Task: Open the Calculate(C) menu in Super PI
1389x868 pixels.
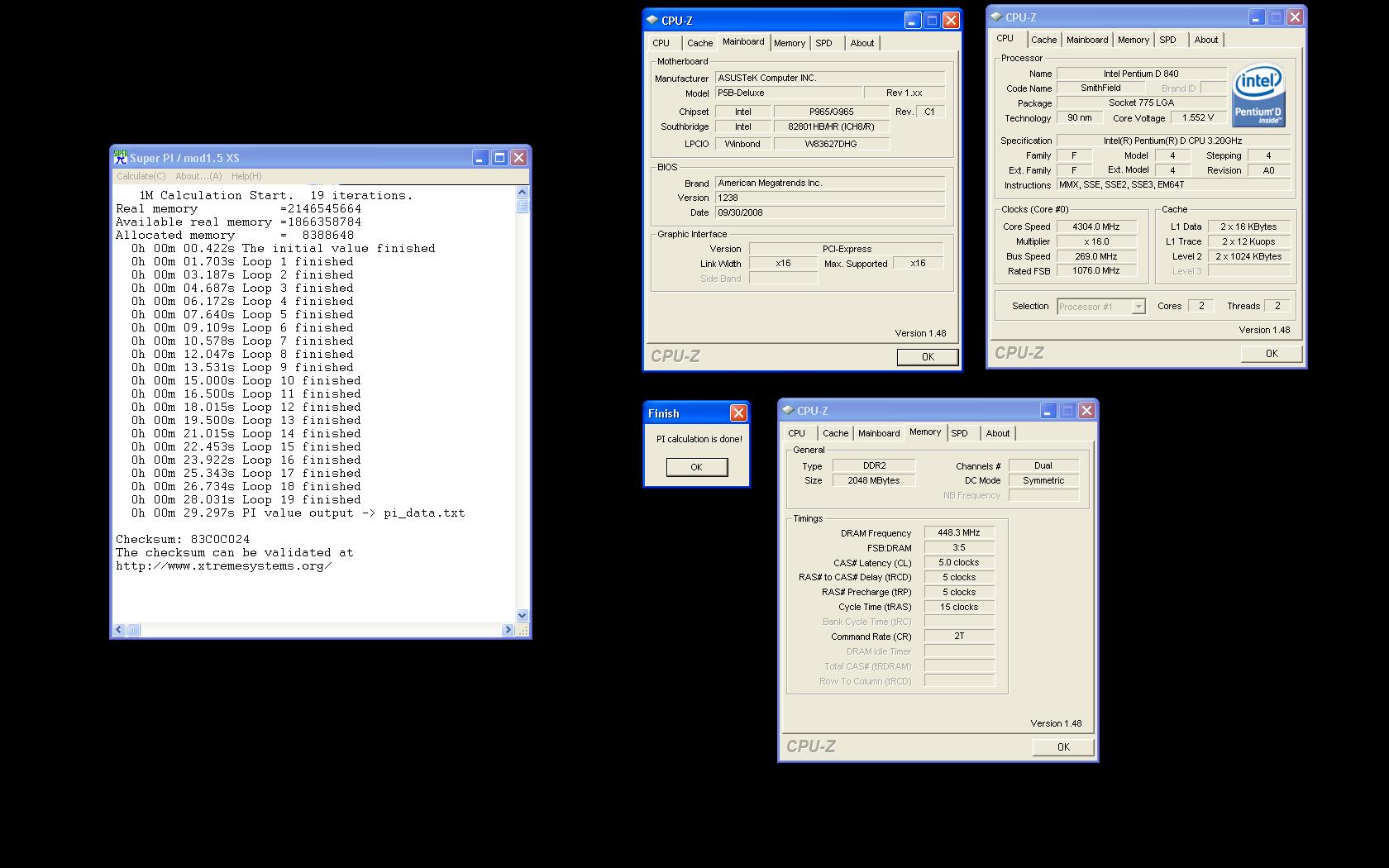Action: coord(141,176)
